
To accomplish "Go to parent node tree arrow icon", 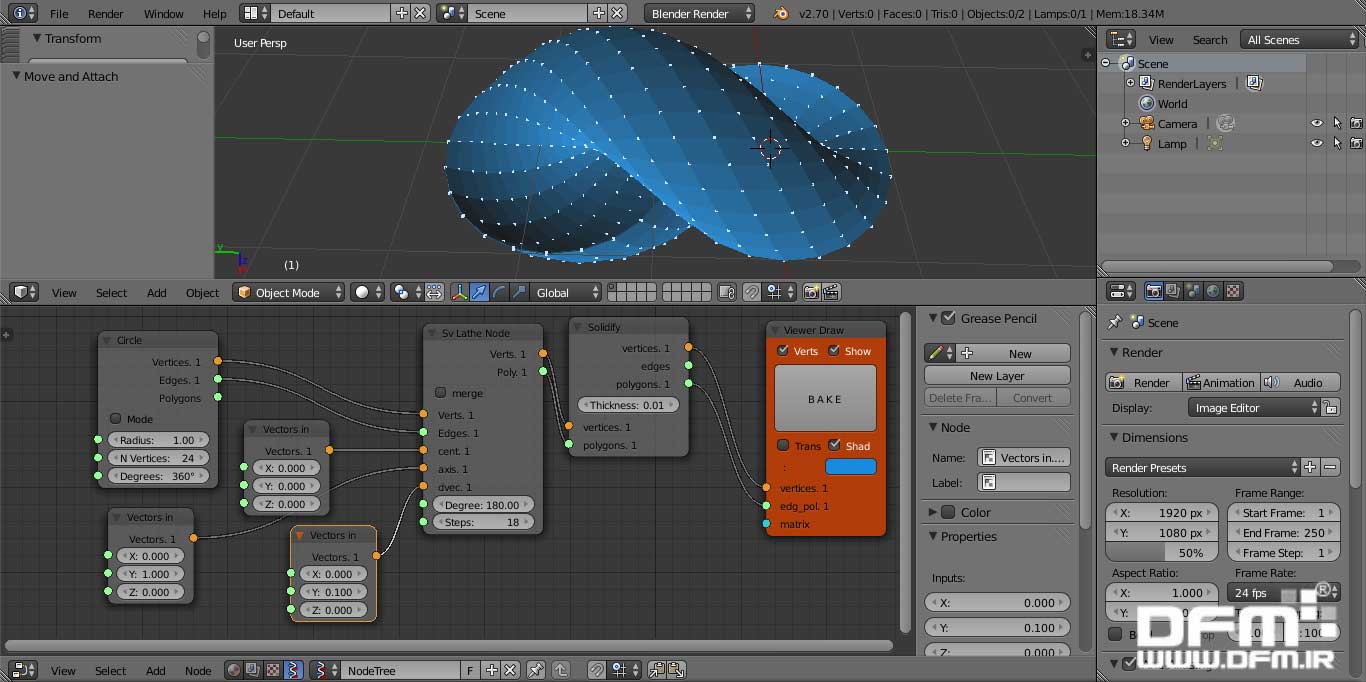I will (x=561, y=670).
